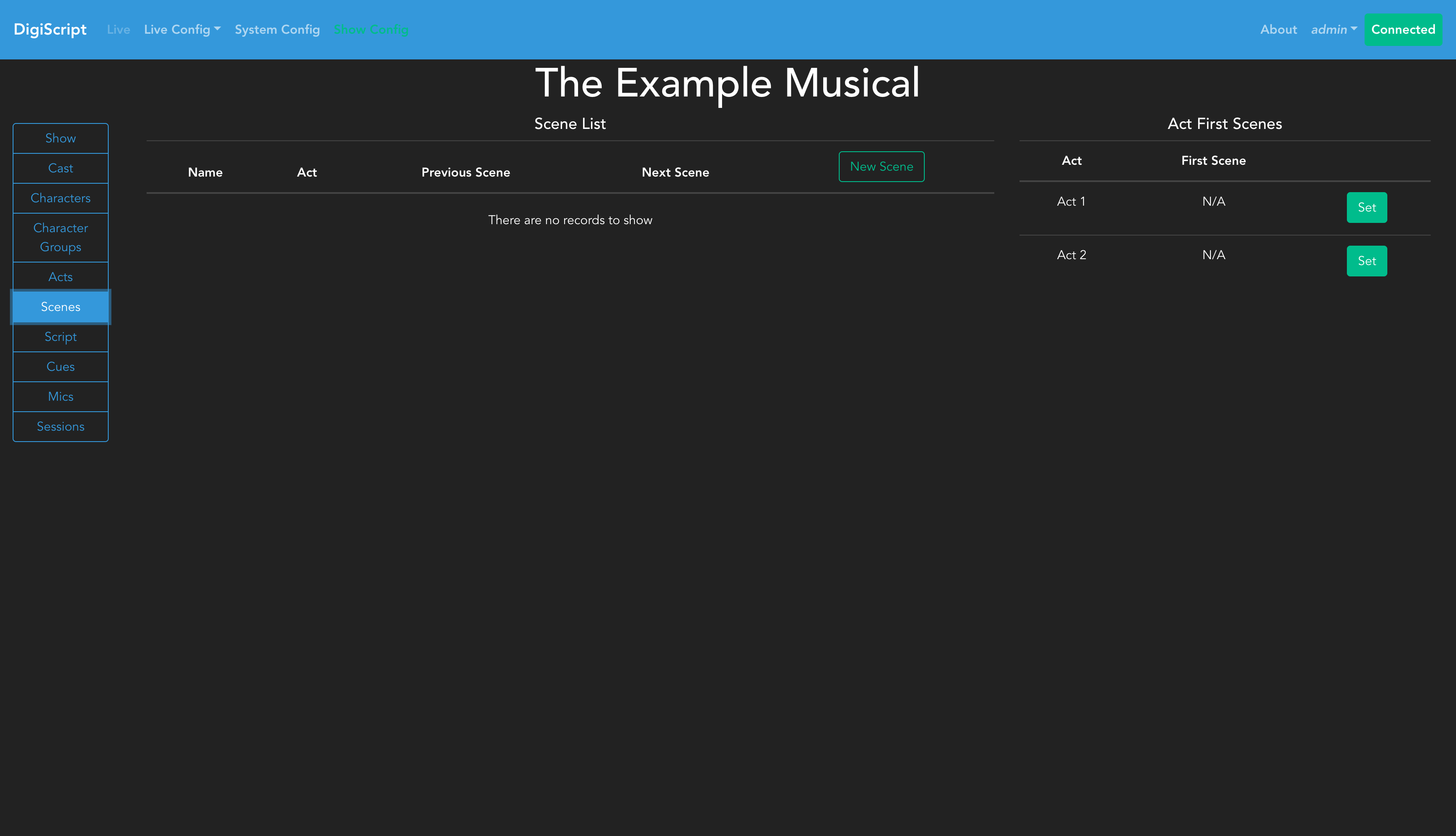Screen dimensions: 1456x836
Task: Select the active Scenes sidebar item
Action: [60, 307]
